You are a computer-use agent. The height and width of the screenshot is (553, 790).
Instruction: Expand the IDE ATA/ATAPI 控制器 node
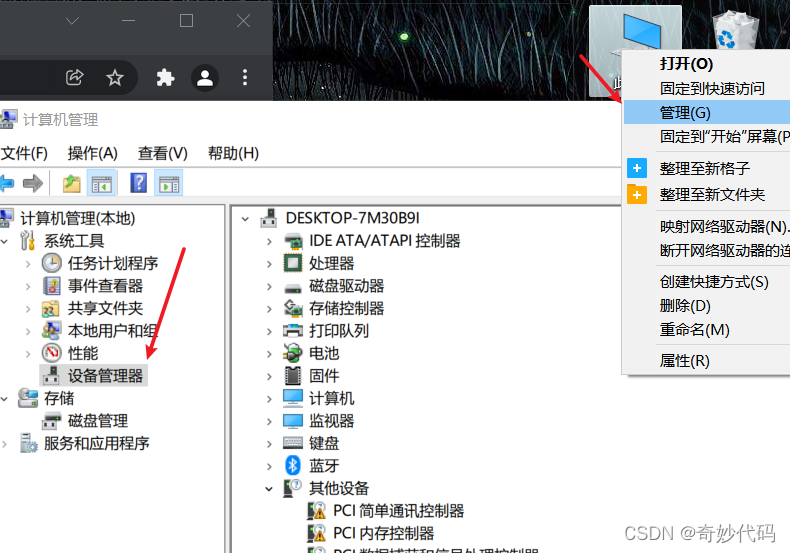pos(270,242)
